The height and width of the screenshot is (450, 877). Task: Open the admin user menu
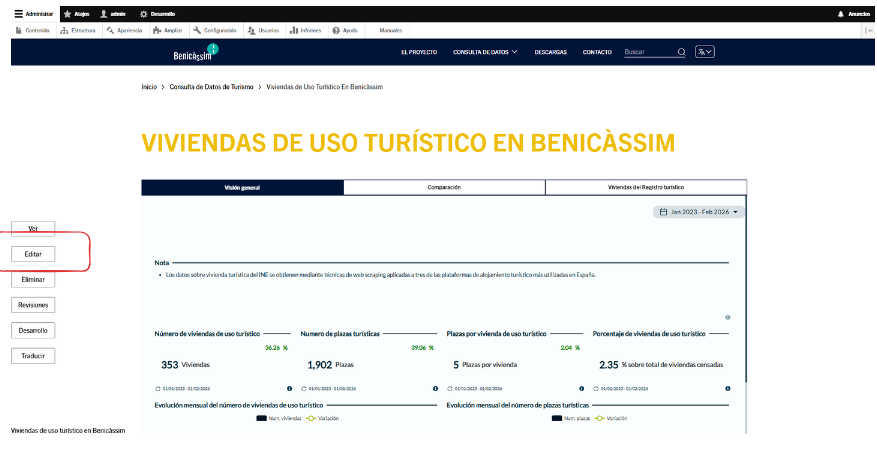pos(112,14)
